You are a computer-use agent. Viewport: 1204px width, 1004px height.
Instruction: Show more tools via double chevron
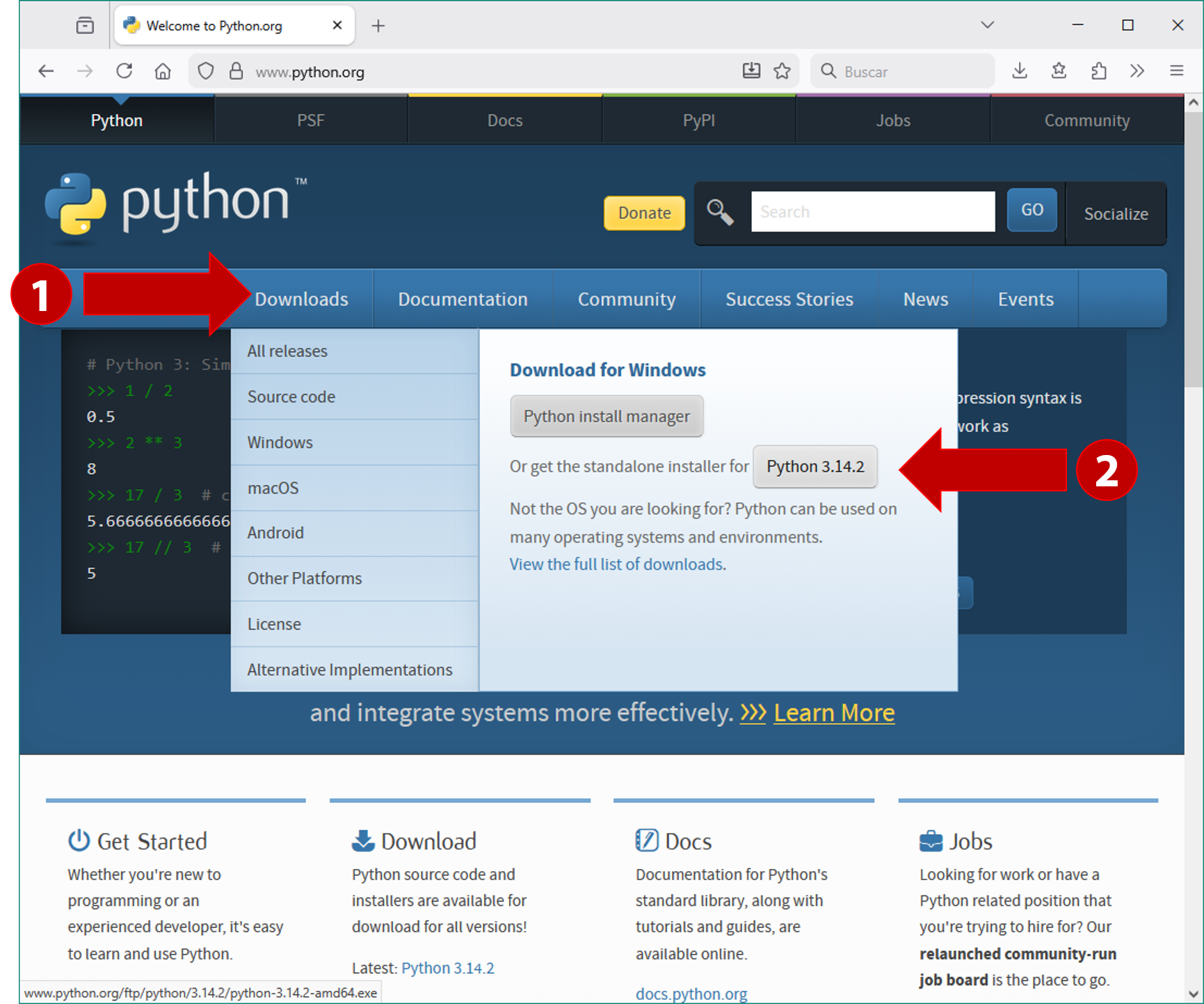tap(1137, 71)
